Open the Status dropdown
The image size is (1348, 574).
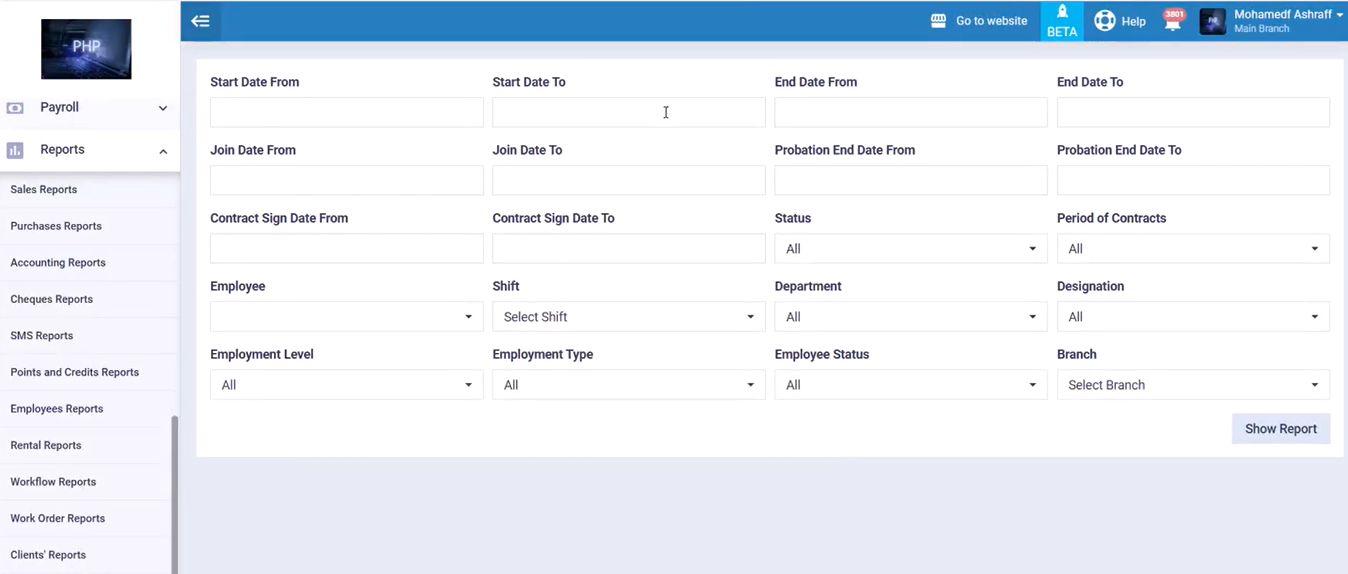pos(910,249)
